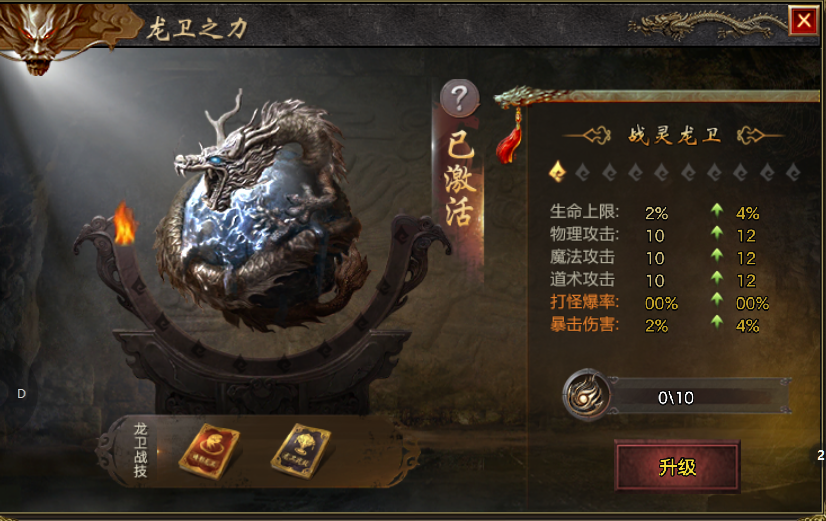Click the flame orb icon beside 0\10
The width and height of the screenshot is (826, 521).
(x=586, y=395)
